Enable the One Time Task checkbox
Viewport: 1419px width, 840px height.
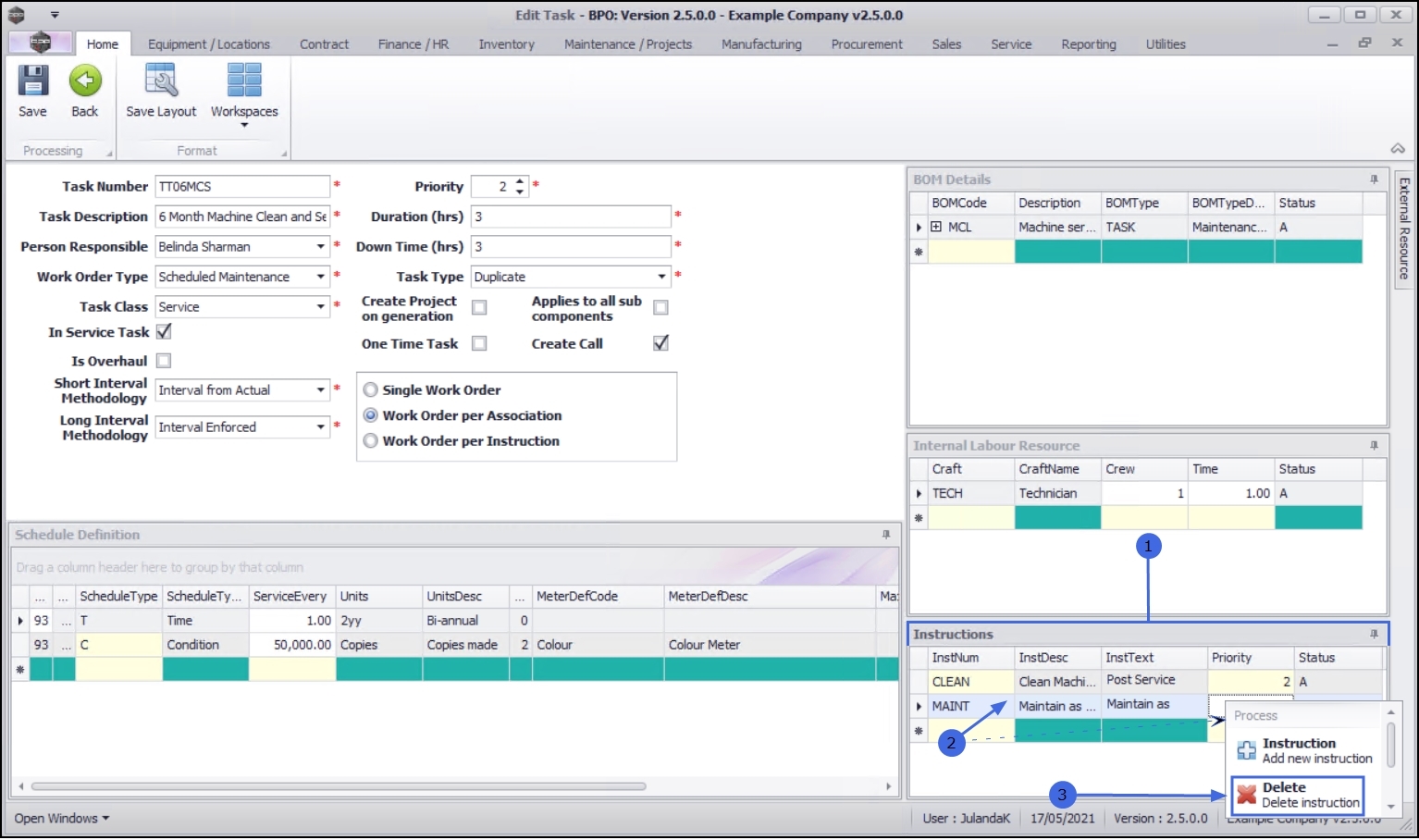click(479, 343)
